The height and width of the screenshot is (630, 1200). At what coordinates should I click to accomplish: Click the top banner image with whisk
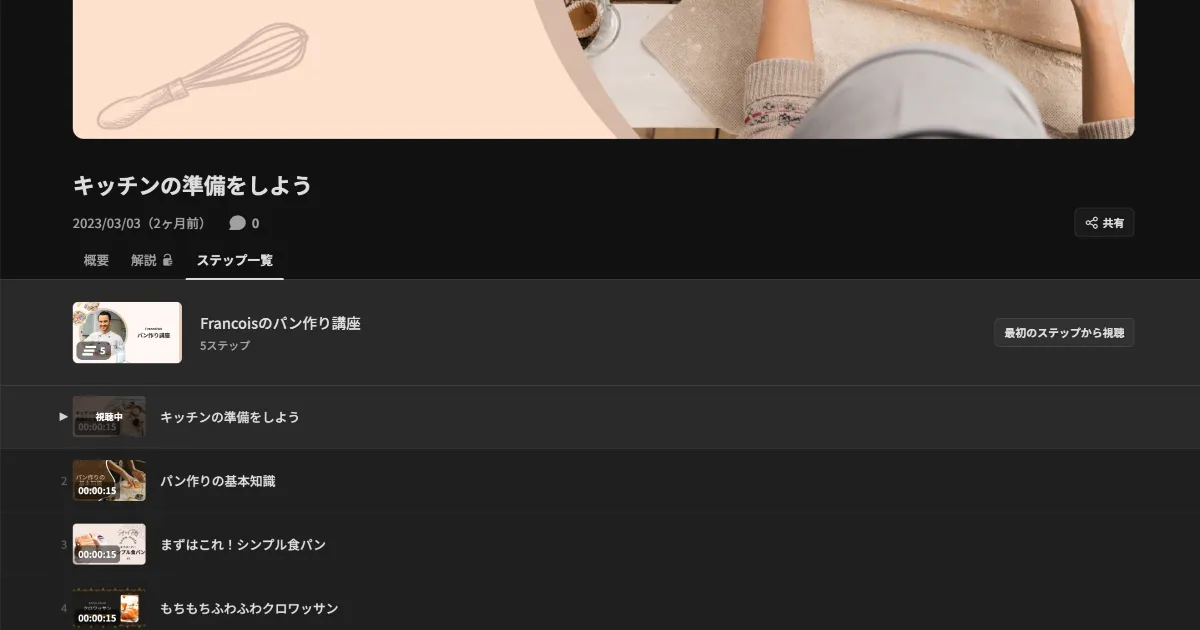(x=603, y=69)
